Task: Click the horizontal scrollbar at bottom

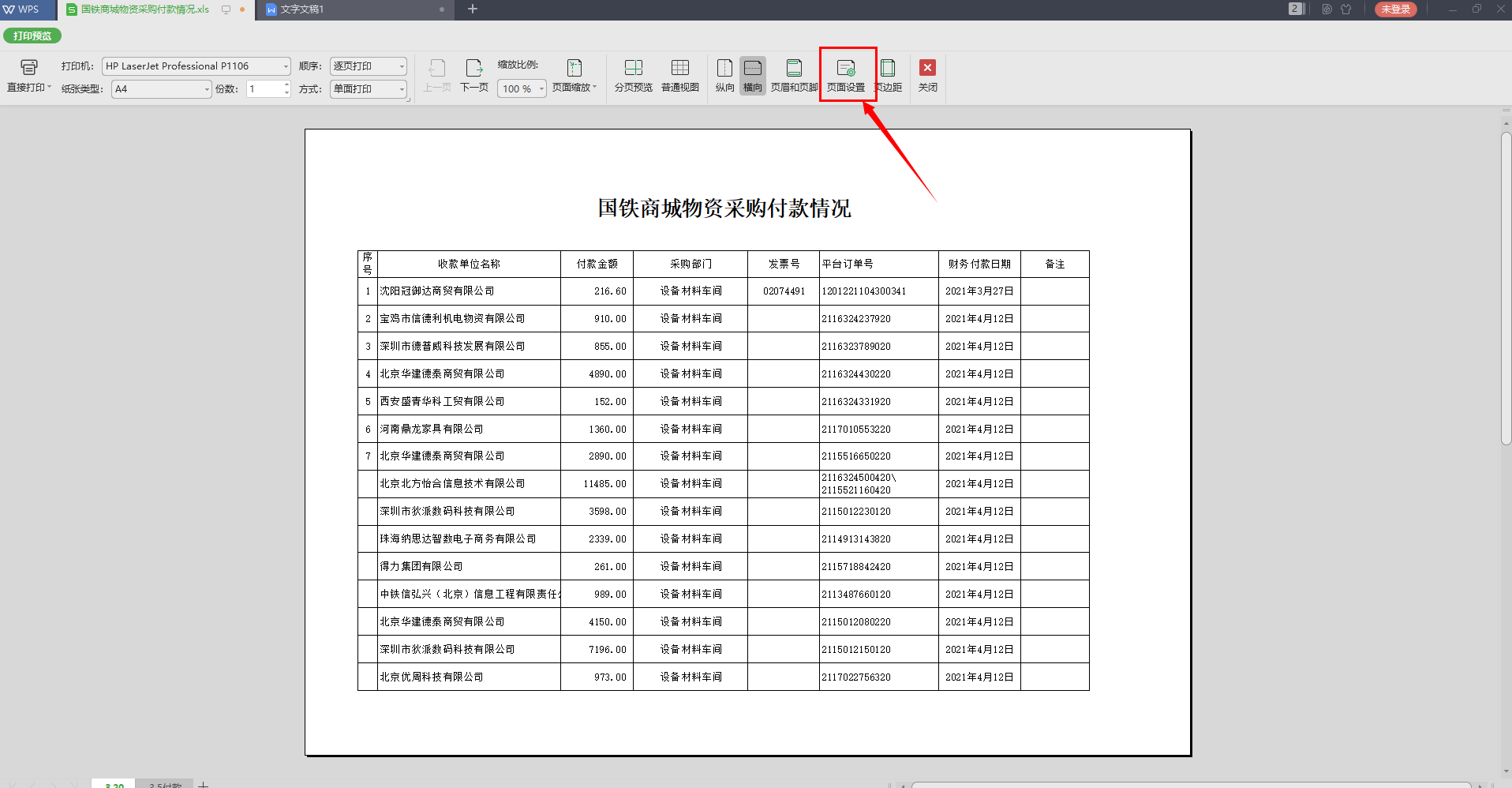Action: coord(1192,785)
